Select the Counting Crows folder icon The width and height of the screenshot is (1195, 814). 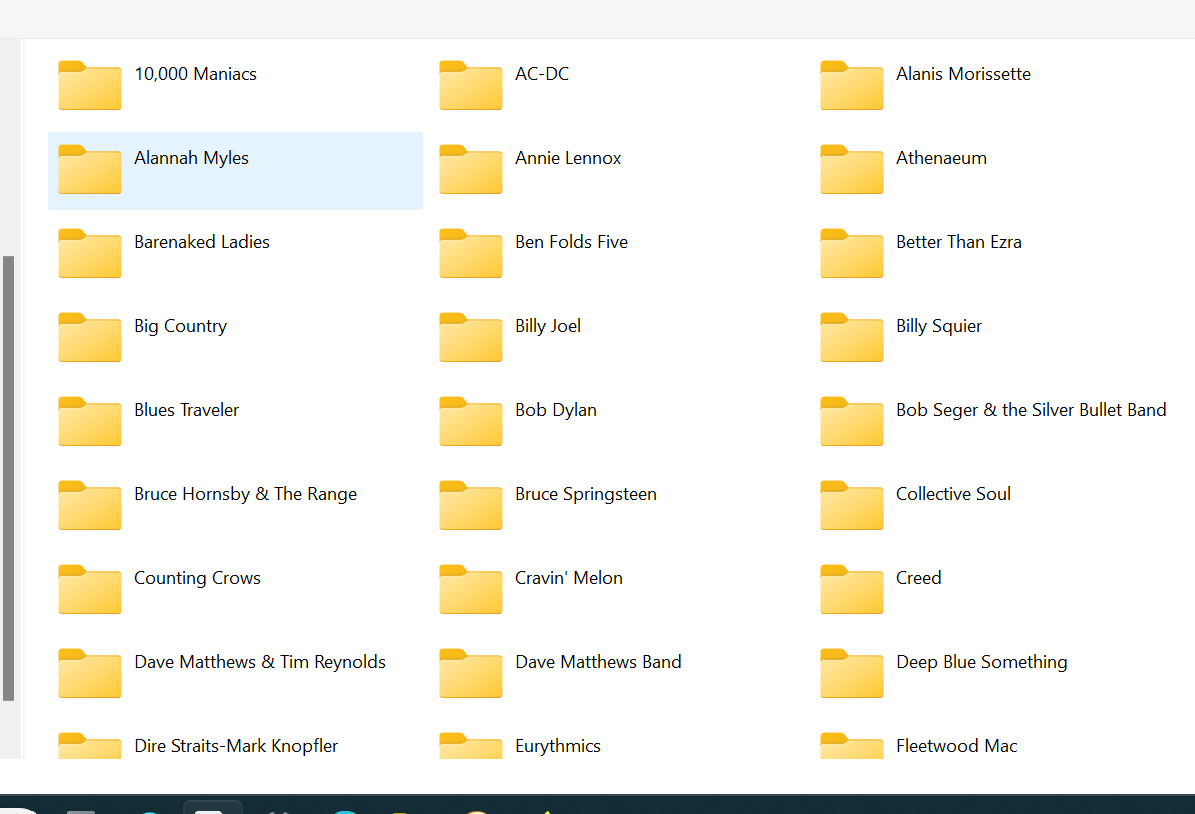point(90,589)
